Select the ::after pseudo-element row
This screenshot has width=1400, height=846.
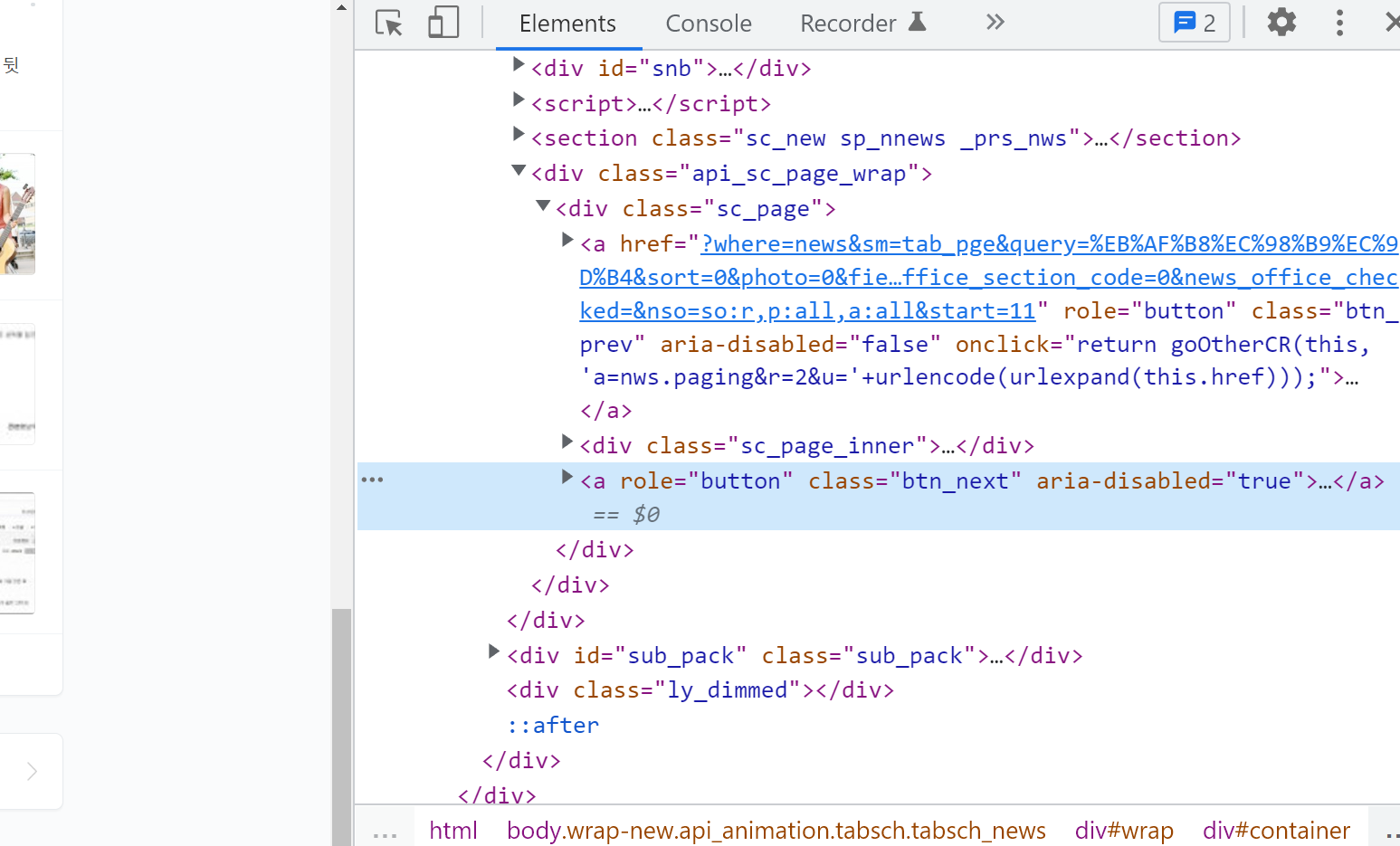[x=553, y=726]
